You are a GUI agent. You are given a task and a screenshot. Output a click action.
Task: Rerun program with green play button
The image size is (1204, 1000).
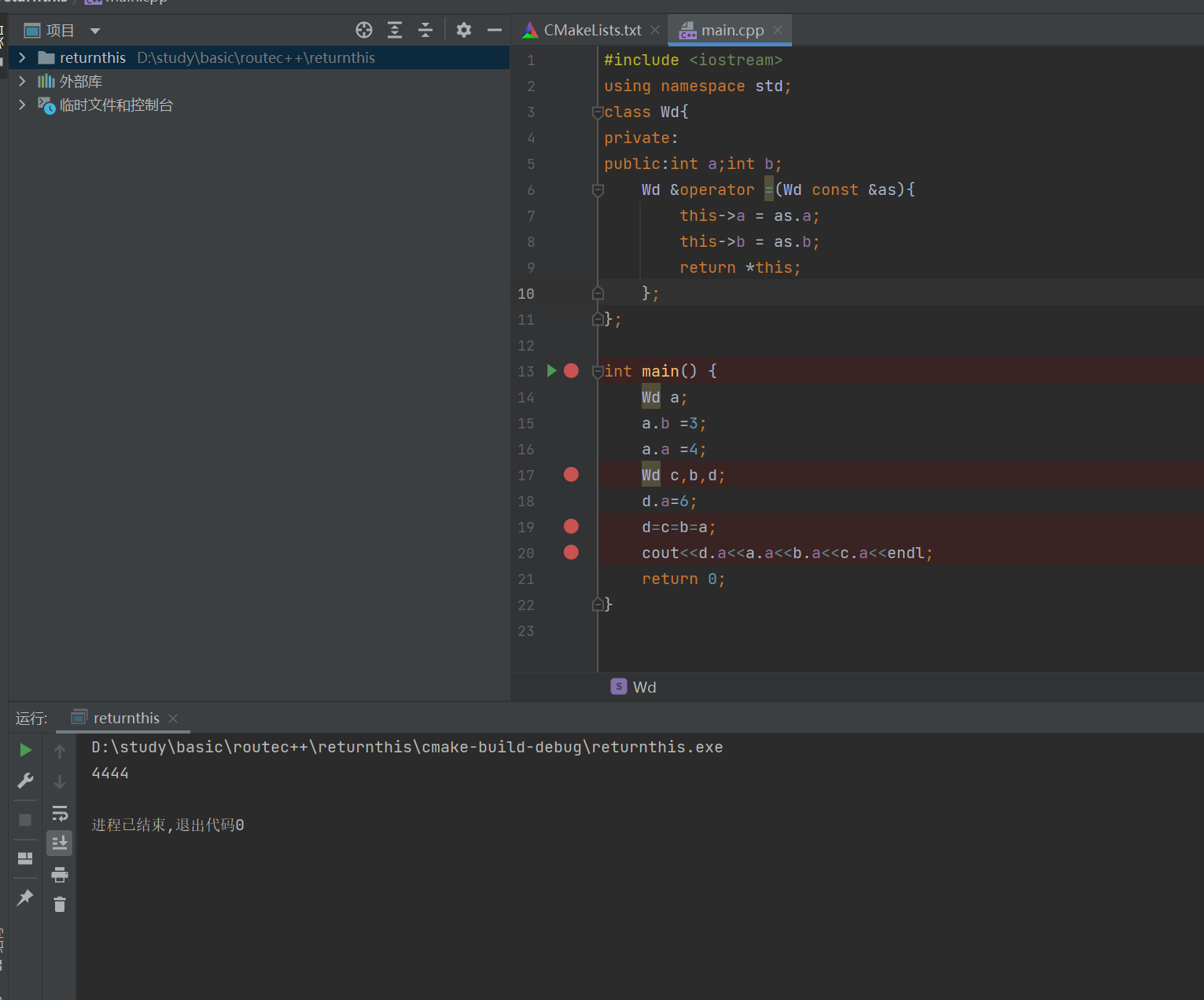click(x=25, y=750)
